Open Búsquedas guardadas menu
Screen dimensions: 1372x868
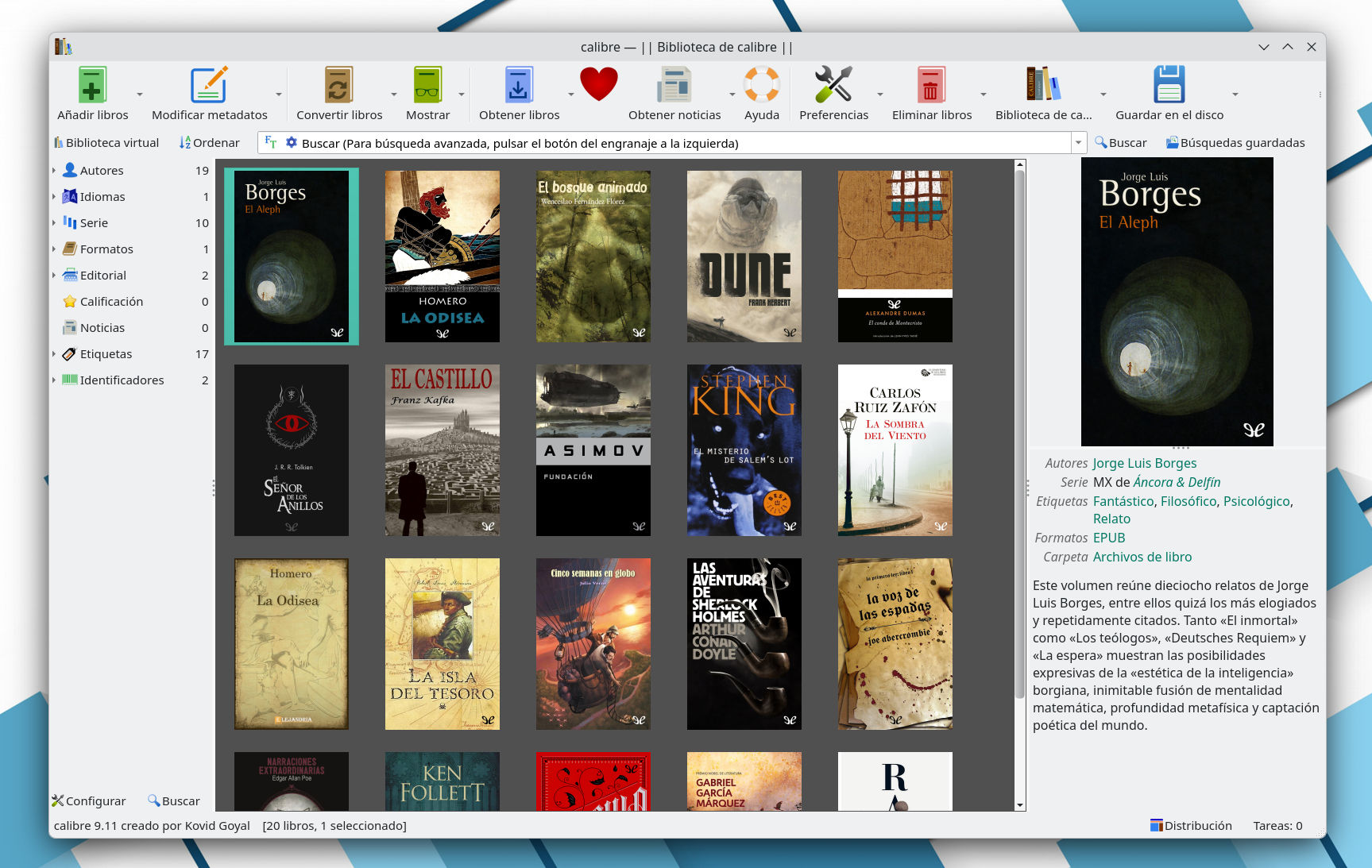pos(1235,142)
